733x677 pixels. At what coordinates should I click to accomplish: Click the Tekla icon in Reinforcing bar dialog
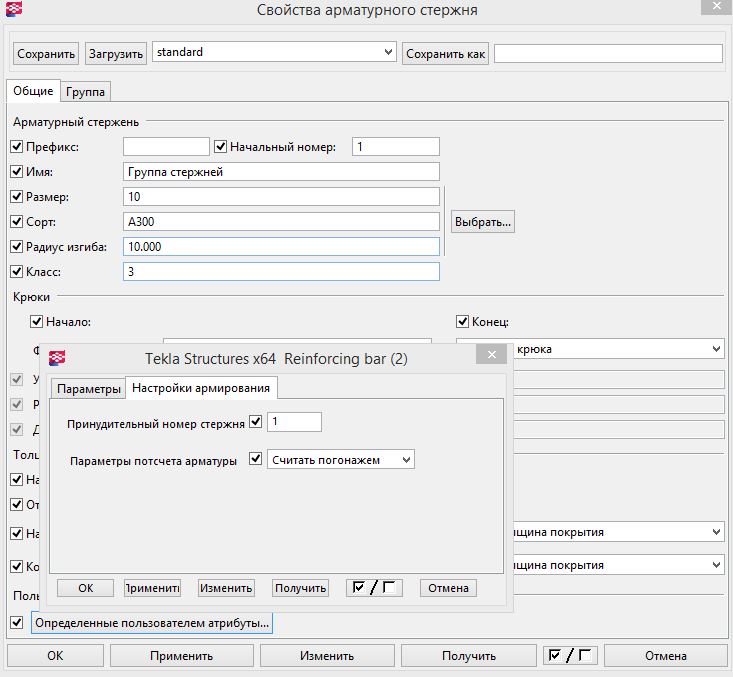coord(58,358)
